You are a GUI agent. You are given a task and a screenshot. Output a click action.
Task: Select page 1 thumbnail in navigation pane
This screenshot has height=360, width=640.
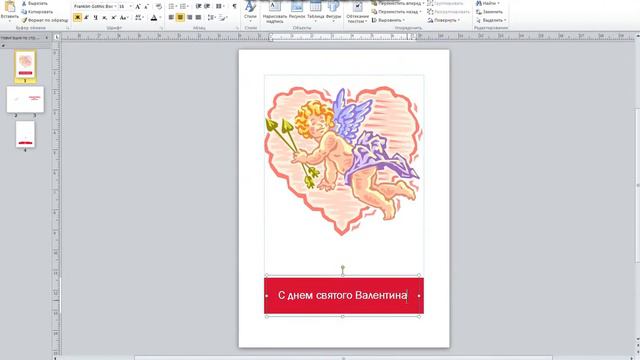25,64
